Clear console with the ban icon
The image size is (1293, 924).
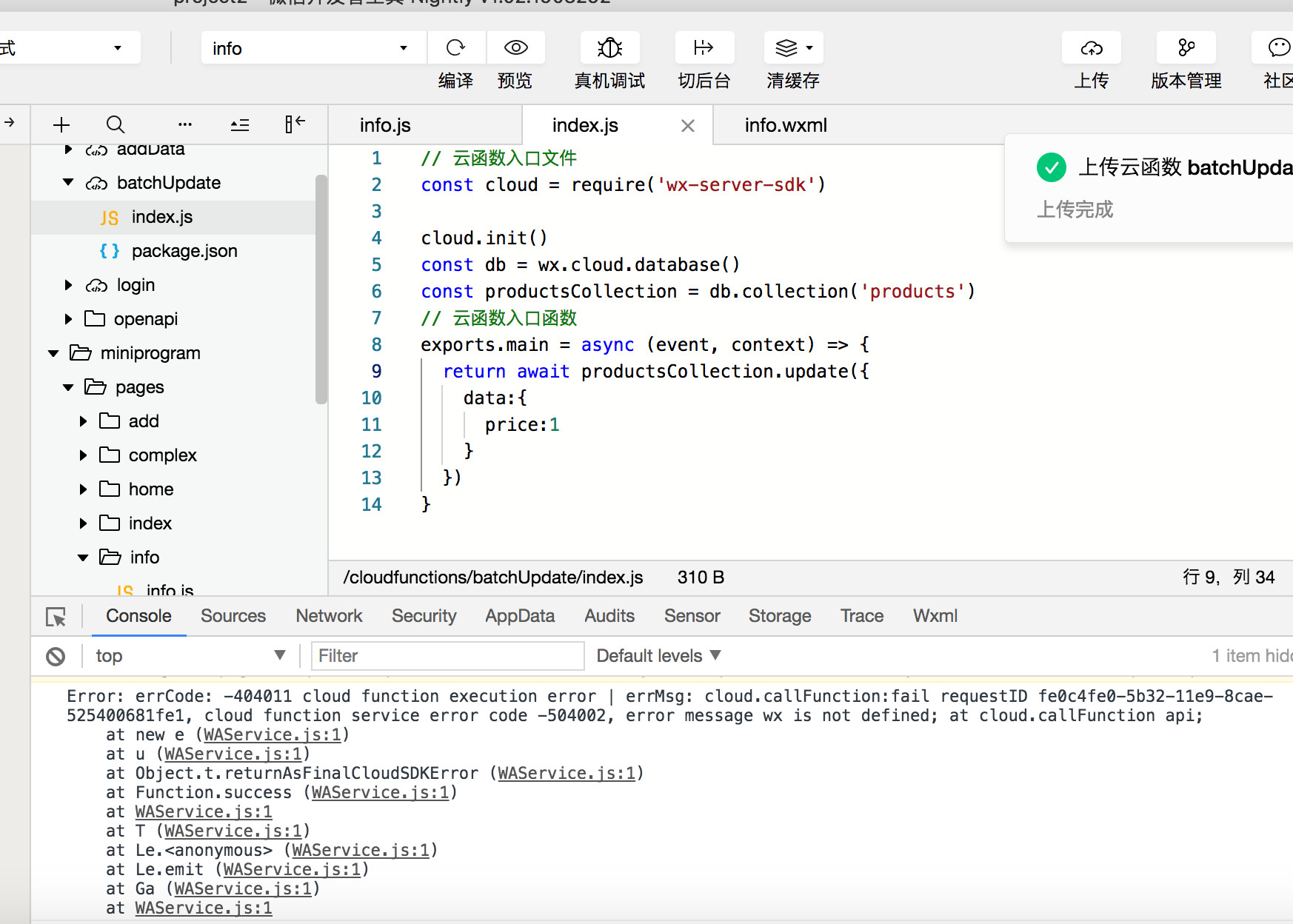click(x=56, y=656)
